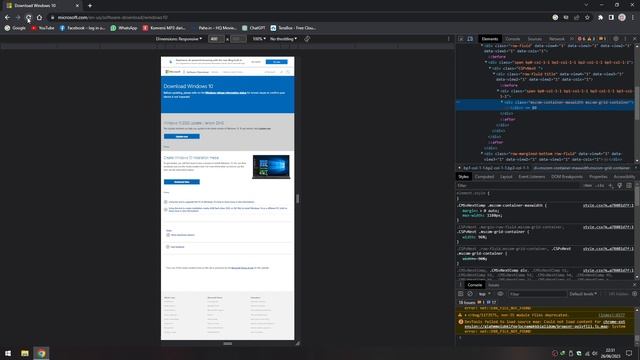
Task: Click the rotate viewport icon
Action: pyautogui.click(x=307, y=39)
